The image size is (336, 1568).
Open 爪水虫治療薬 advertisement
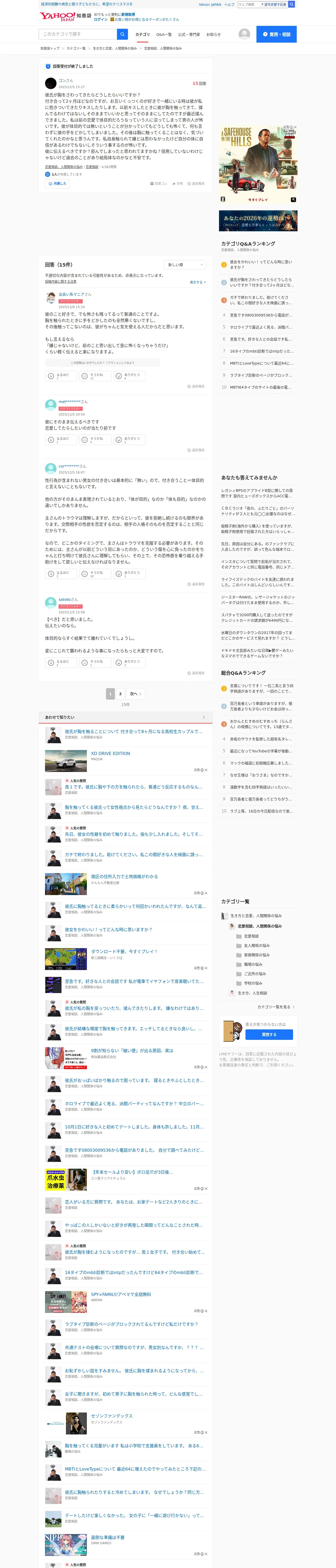click(66, 1180)
